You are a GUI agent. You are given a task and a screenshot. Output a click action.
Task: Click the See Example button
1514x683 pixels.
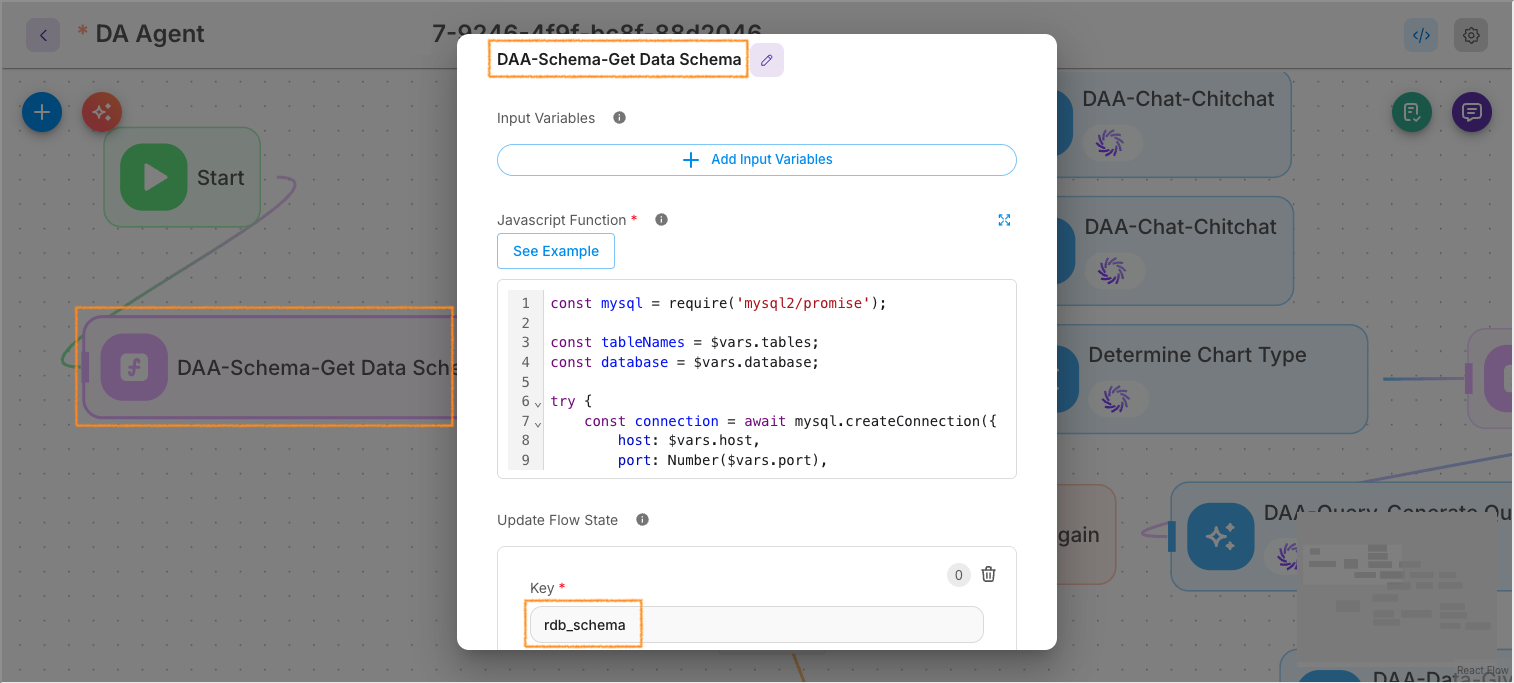point(555,251)
